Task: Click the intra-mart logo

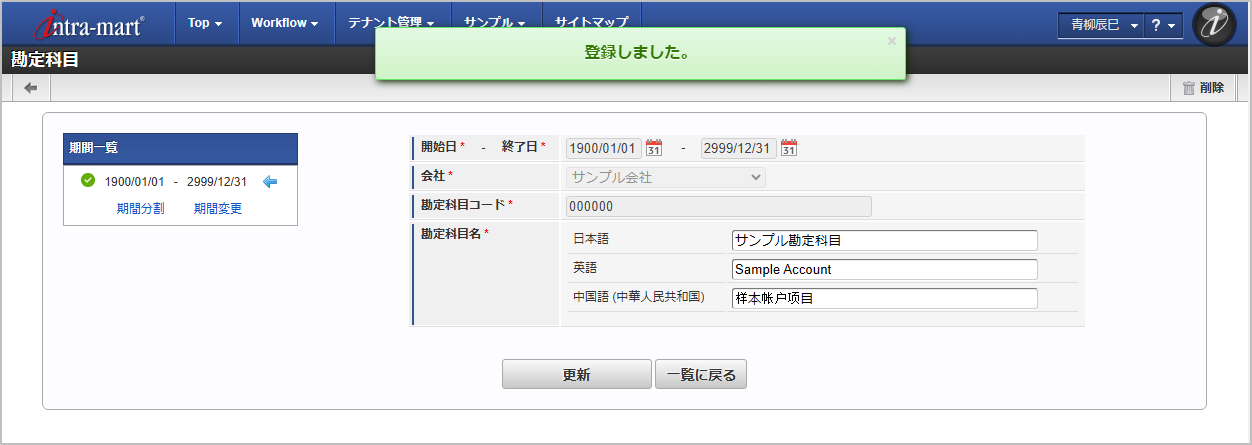Action: (89, 23)
